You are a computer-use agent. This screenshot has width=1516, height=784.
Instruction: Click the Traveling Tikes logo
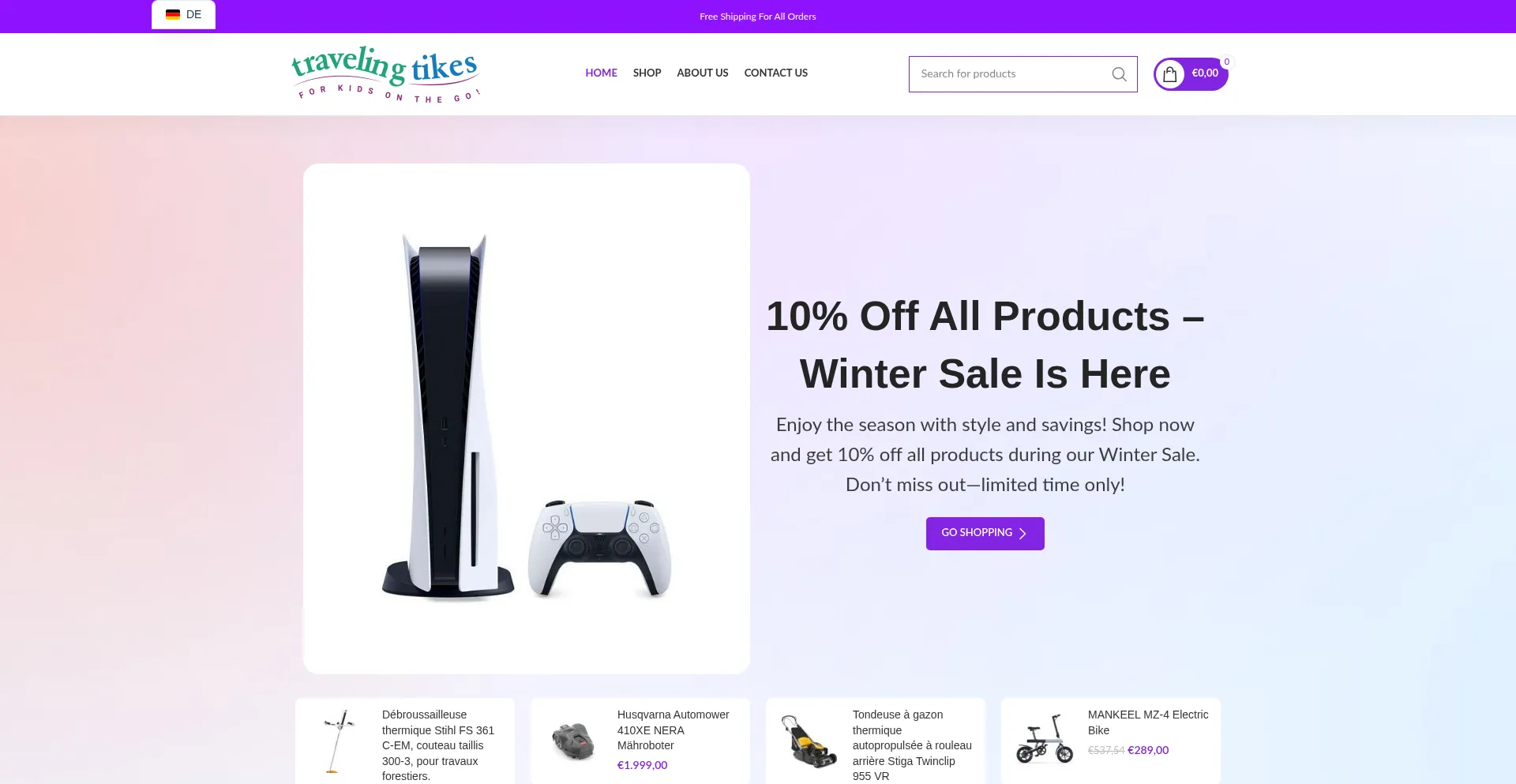[x=385, y=74]
